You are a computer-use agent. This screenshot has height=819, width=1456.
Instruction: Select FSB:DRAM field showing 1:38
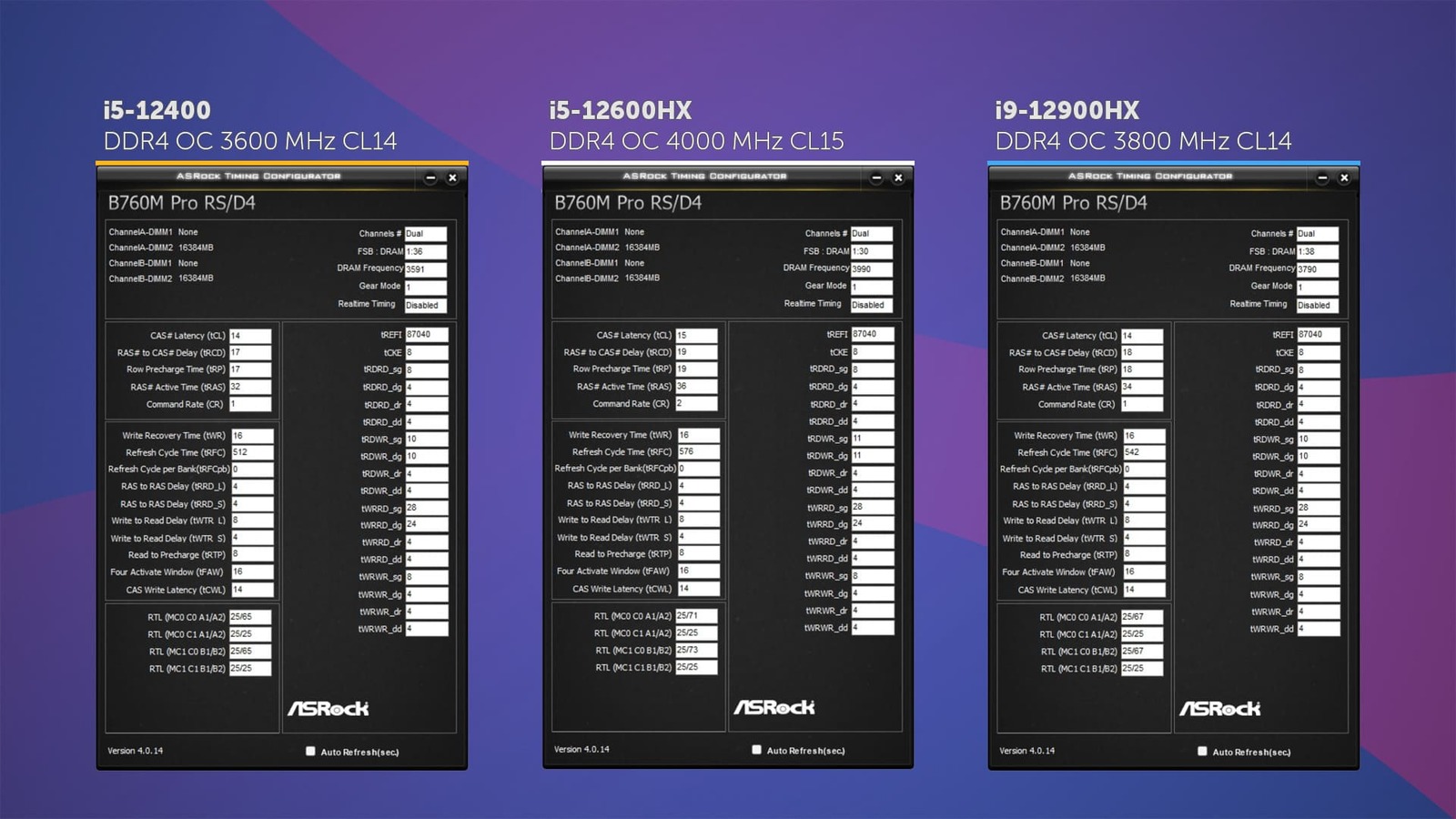tap(1318, 251)
